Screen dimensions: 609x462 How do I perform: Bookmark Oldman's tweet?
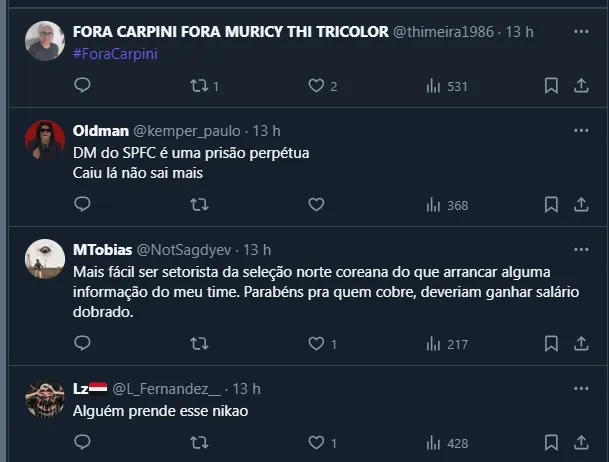551,205
